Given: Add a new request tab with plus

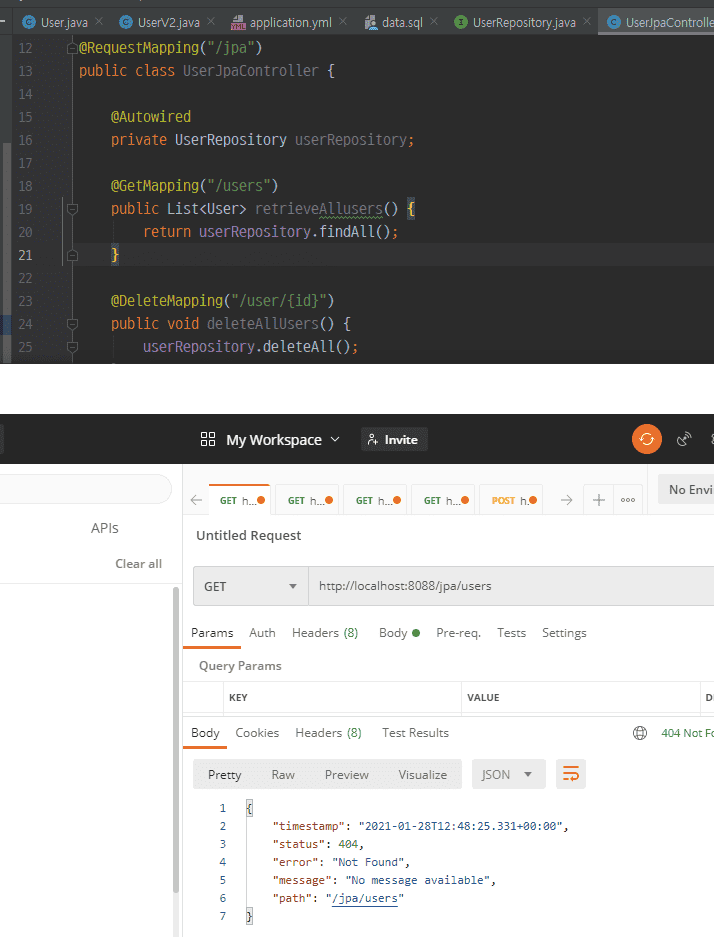Looking at the screenshot, I should (x=598, y=500).
